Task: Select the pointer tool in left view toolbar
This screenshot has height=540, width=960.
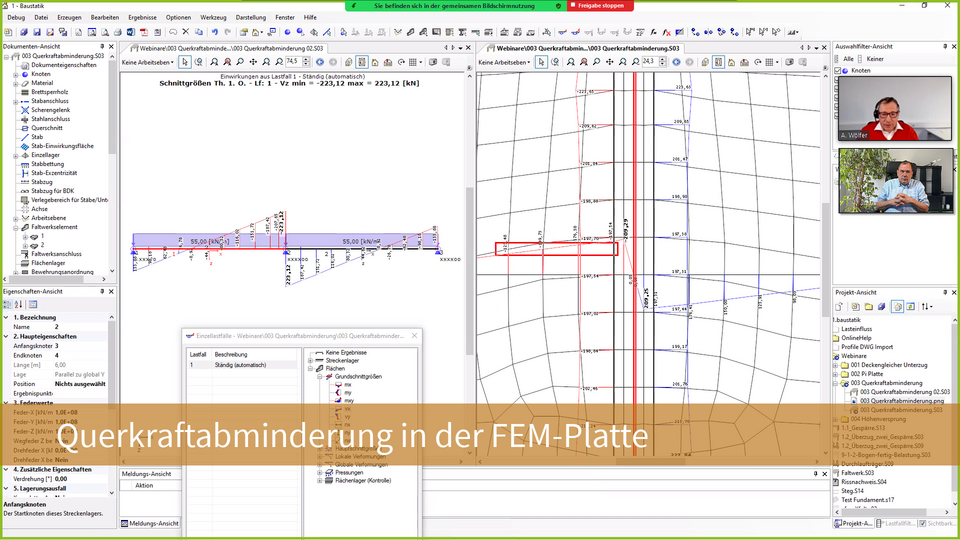Action: (185, 62)
